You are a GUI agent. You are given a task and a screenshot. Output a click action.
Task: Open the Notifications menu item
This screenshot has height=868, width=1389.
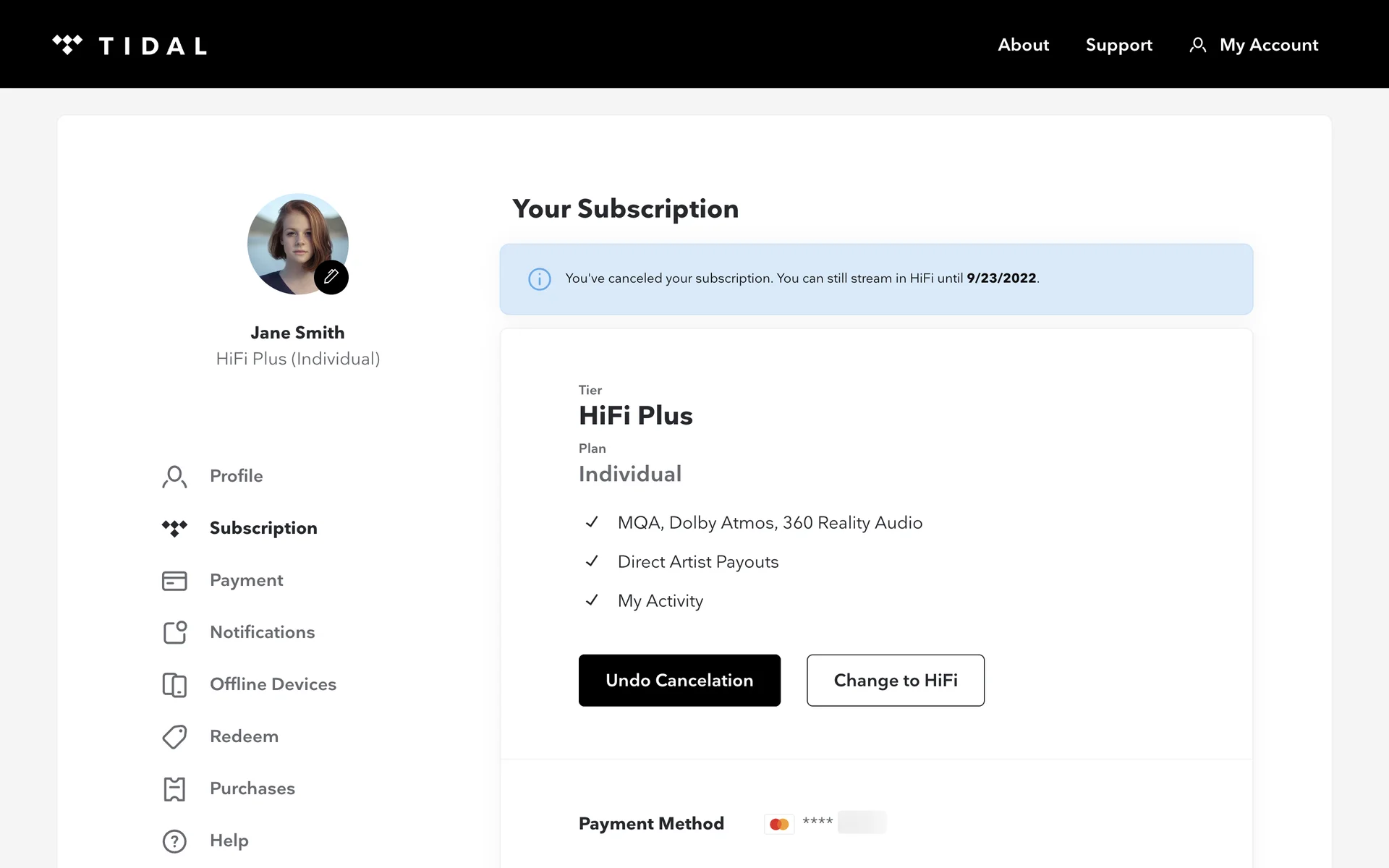point(262,632)
